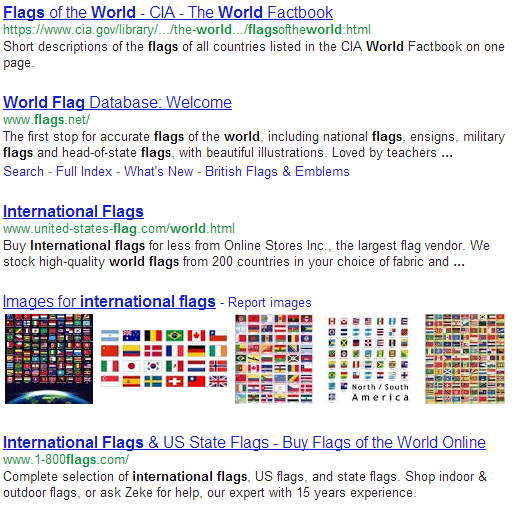Open North / South America flags thumbnail
Screen dimensions: 522x516
368,359
